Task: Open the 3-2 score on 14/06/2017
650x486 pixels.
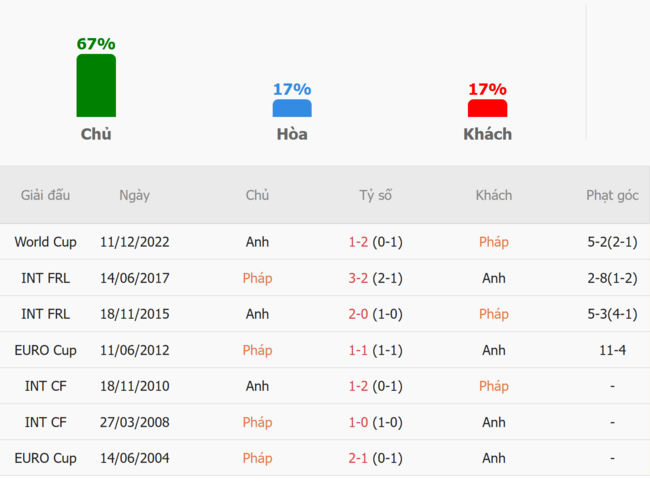Action: click(358, 278)
